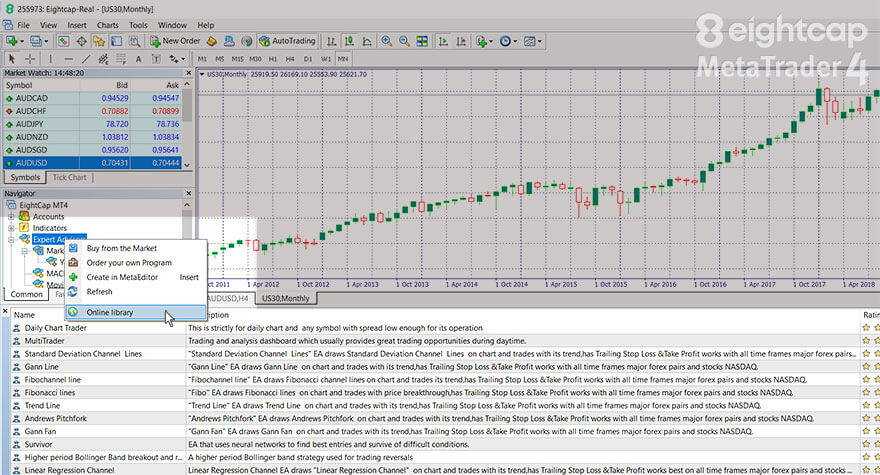Select the Horizontal Line drawing tool
This screenshot has height=475, width=880.
[x=68, y=58]
